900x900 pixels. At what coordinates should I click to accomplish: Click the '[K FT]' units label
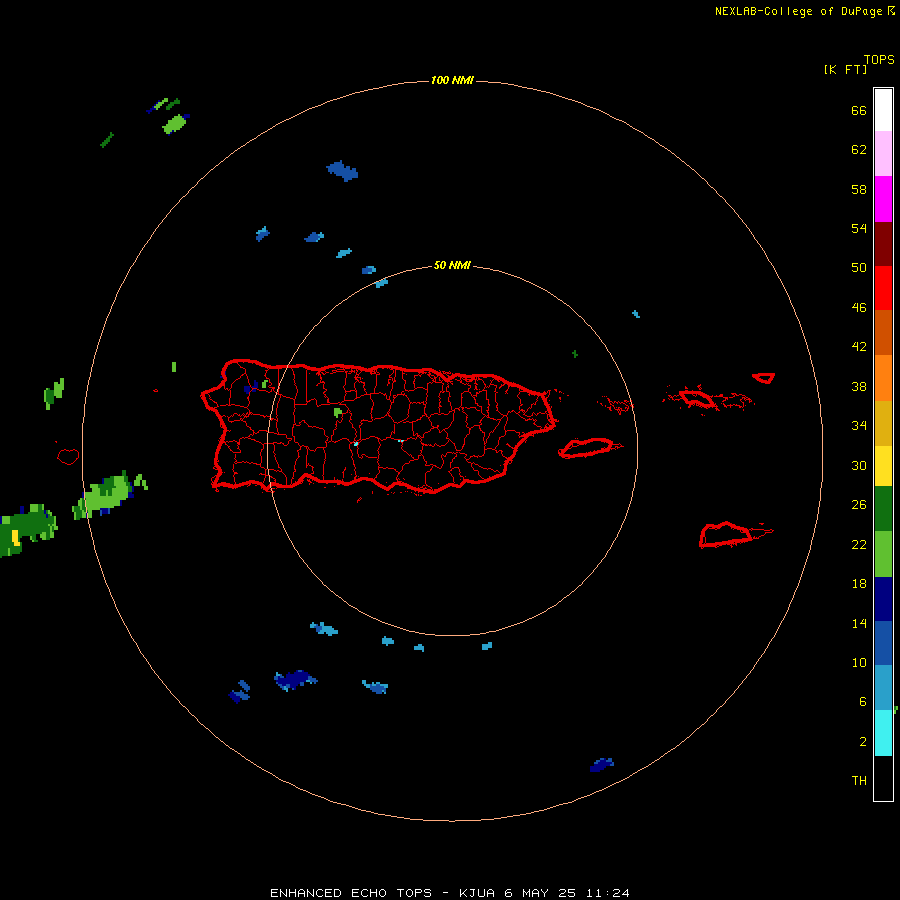click(x=845, y=69)
